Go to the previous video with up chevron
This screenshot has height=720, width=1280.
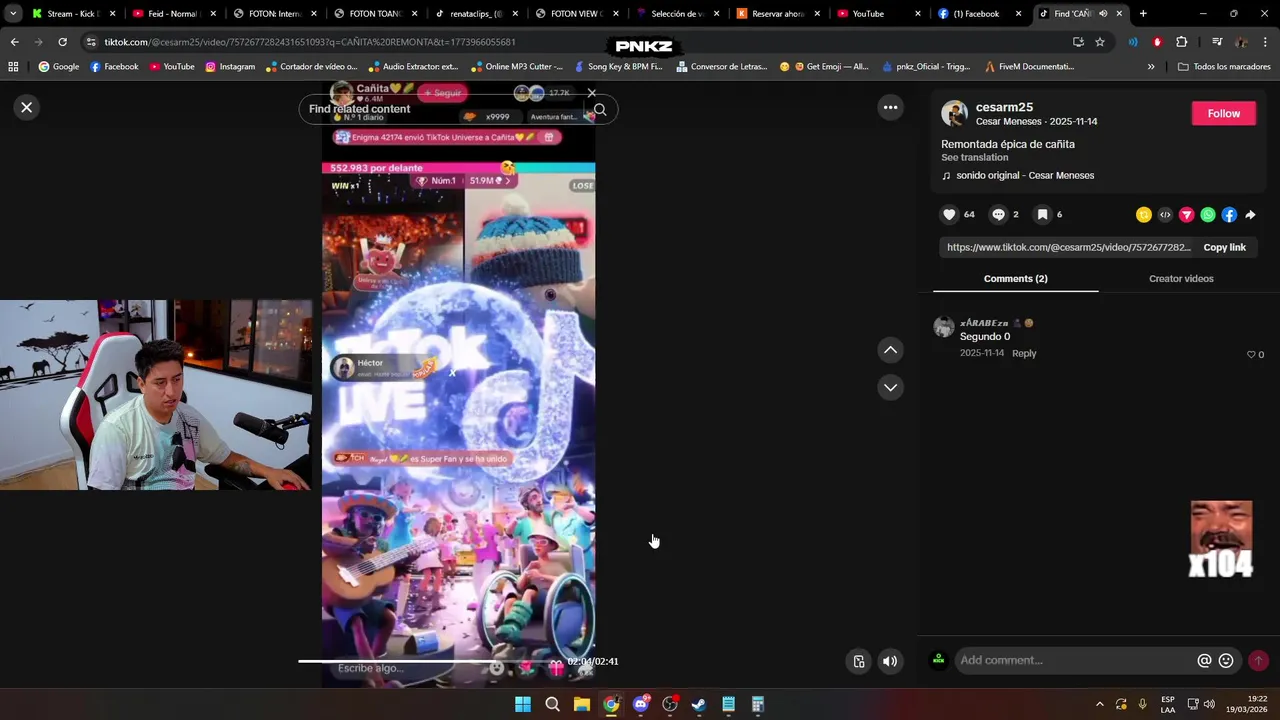(890, 350)
